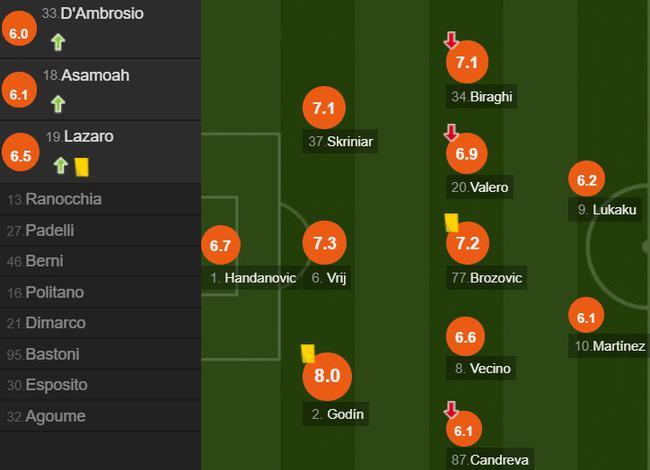Click Skriniar's 7.1 rating circle
This screenshot has height=470, width=650.
coord(324,108)
